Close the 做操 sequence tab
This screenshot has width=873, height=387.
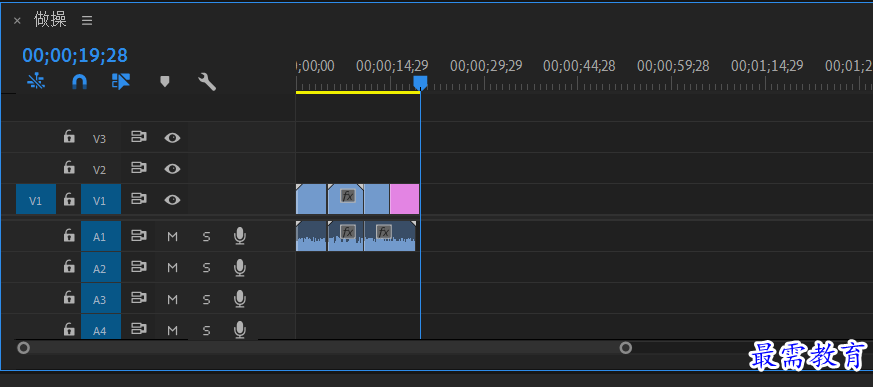17,21
